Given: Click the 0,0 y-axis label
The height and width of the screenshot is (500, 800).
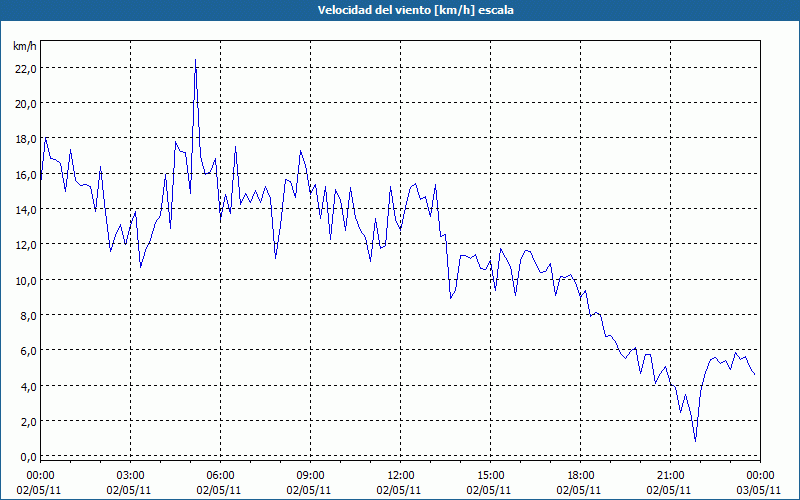Looking at the screenshot, I should click(x=28, y=457).
